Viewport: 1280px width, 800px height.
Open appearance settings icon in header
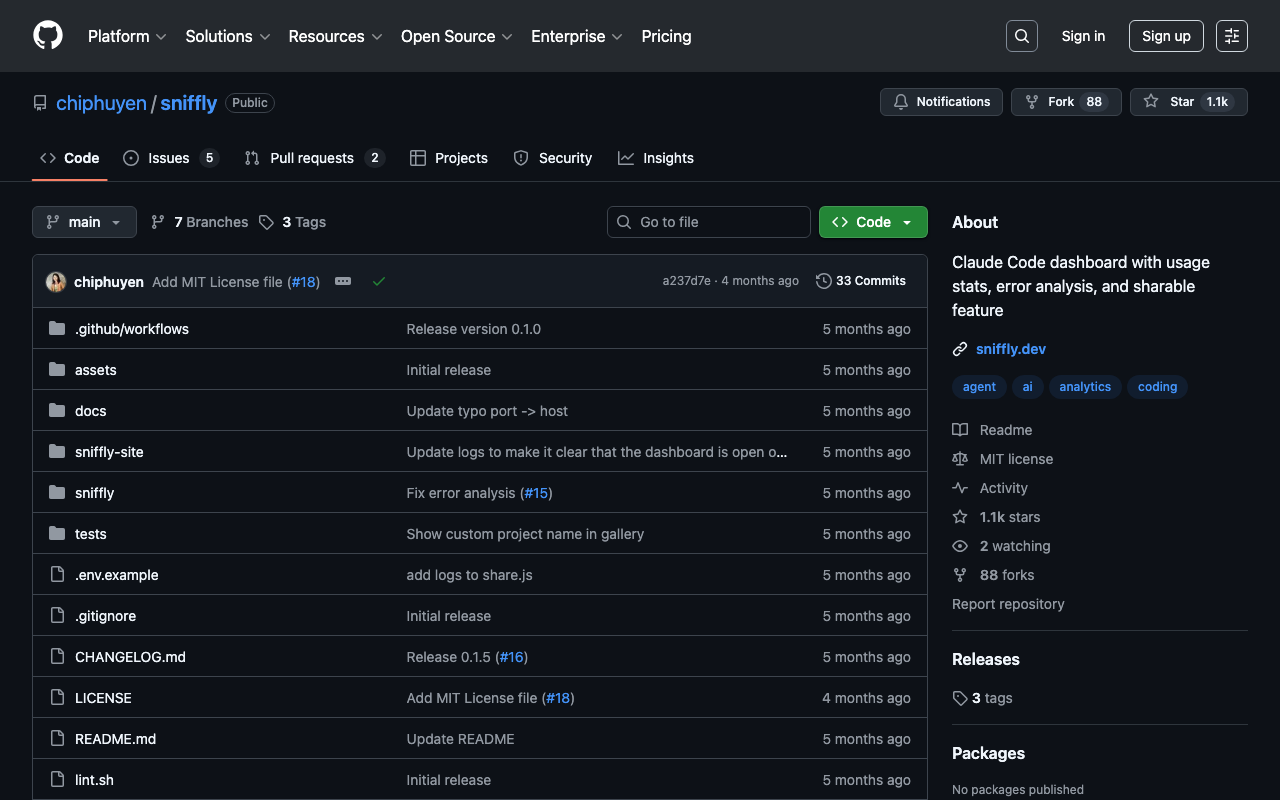1231,36
